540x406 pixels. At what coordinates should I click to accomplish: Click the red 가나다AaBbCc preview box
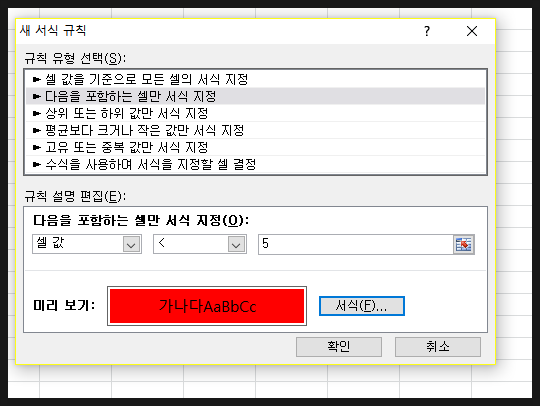pyautogui.click(x=207, y=306)
